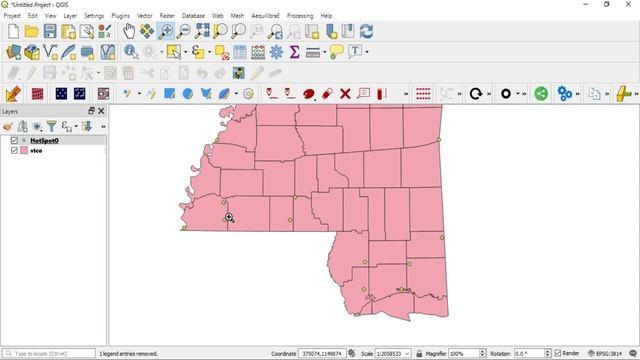Viewport: 640px width, 360px height.
Task: Open the Scale dropdown
Action: 407,353
